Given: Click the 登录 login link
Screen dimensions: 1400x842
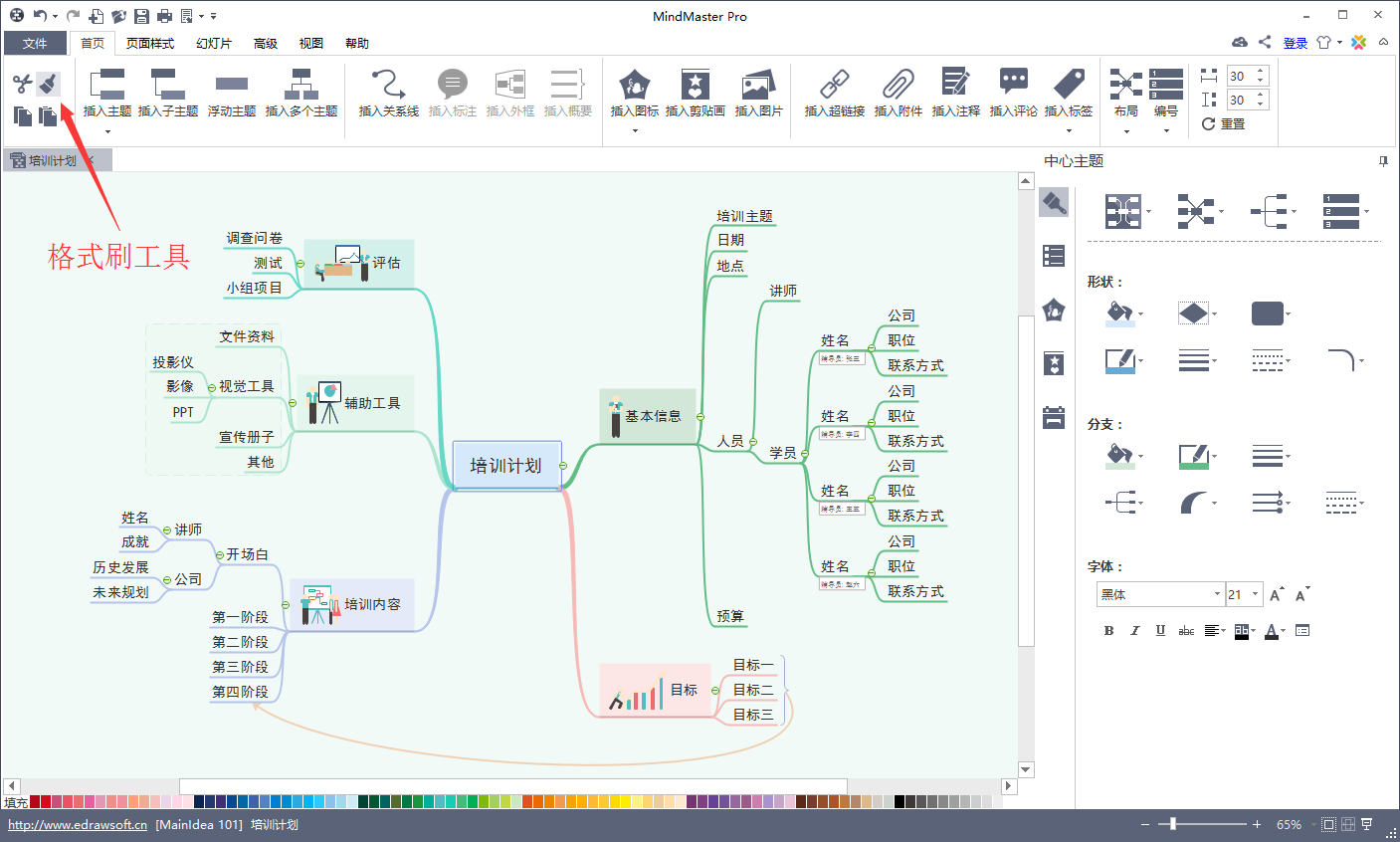Looking at the screenshot, I should click(x=1296, y=43).
